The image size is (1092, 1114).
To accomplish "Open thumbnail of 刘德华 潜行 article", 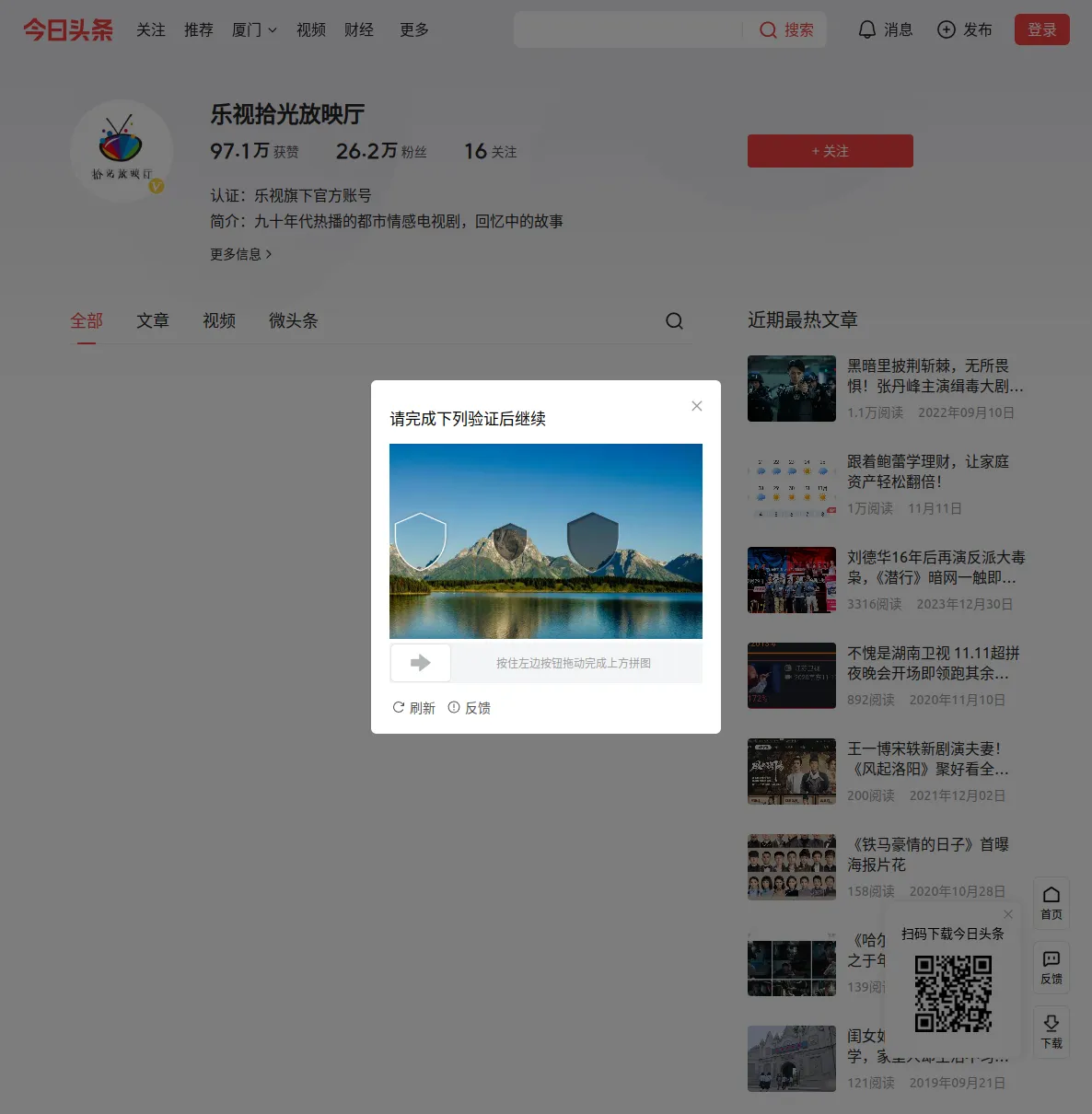I will point(792,580).
